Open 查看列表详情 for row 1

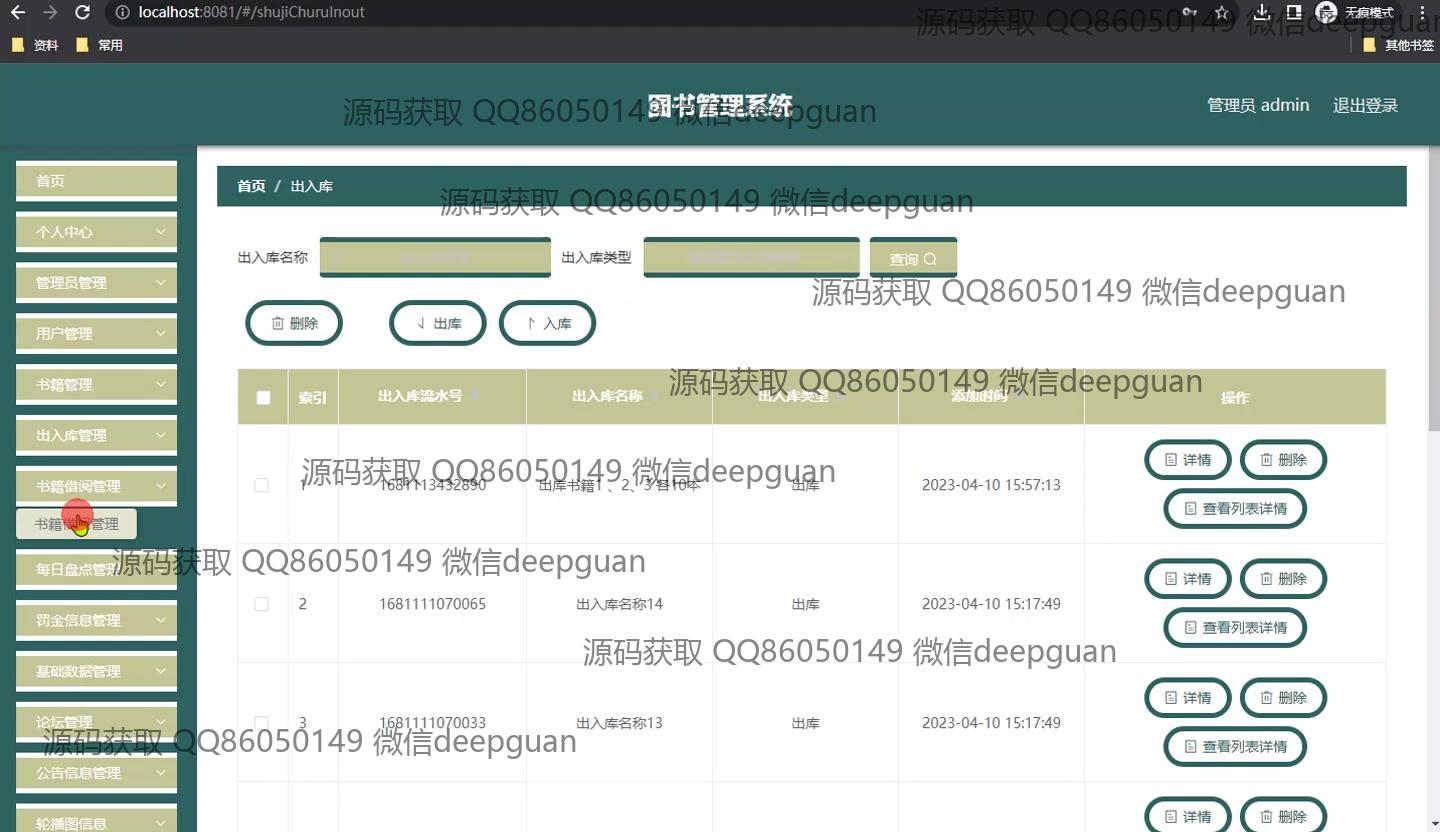coord(1235,508)
